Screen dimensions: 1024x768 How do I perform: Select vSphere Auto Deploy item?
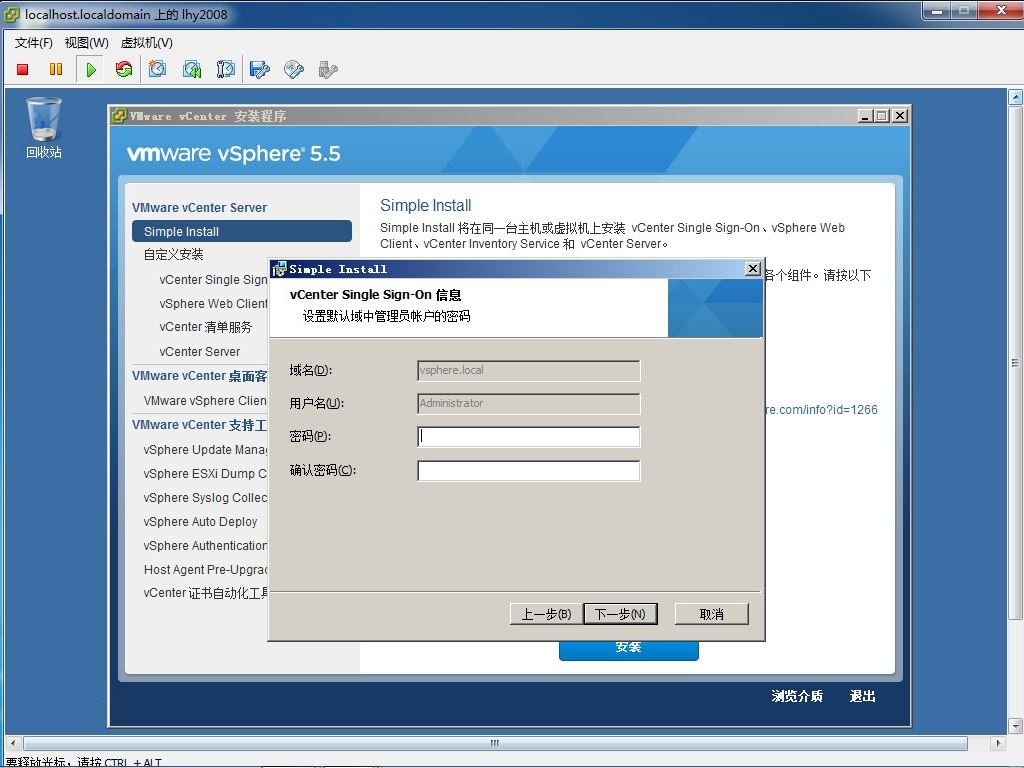click(x=200, y=522)
